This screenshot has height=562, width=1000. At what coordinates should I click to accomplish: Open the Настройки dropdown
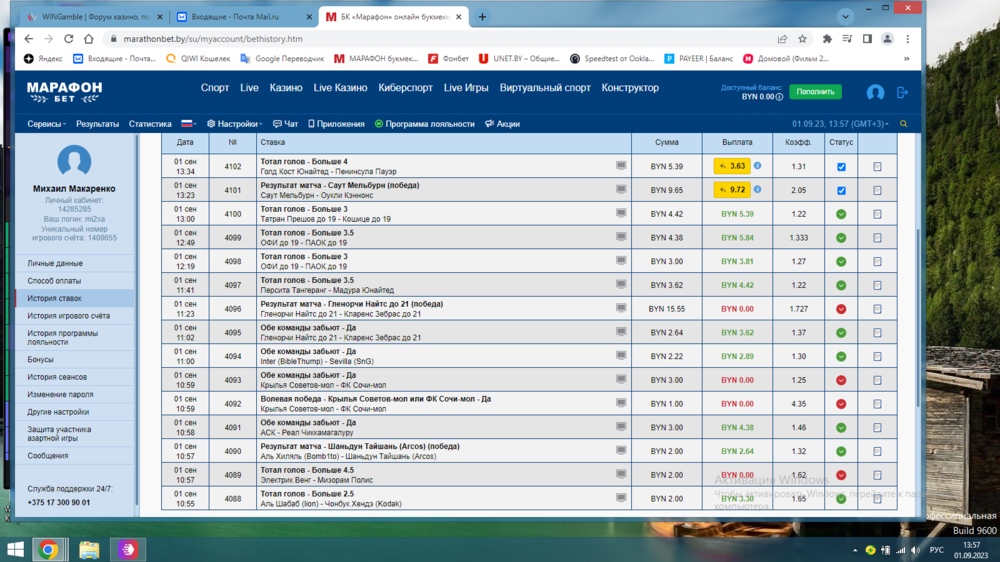pos(236,124)
